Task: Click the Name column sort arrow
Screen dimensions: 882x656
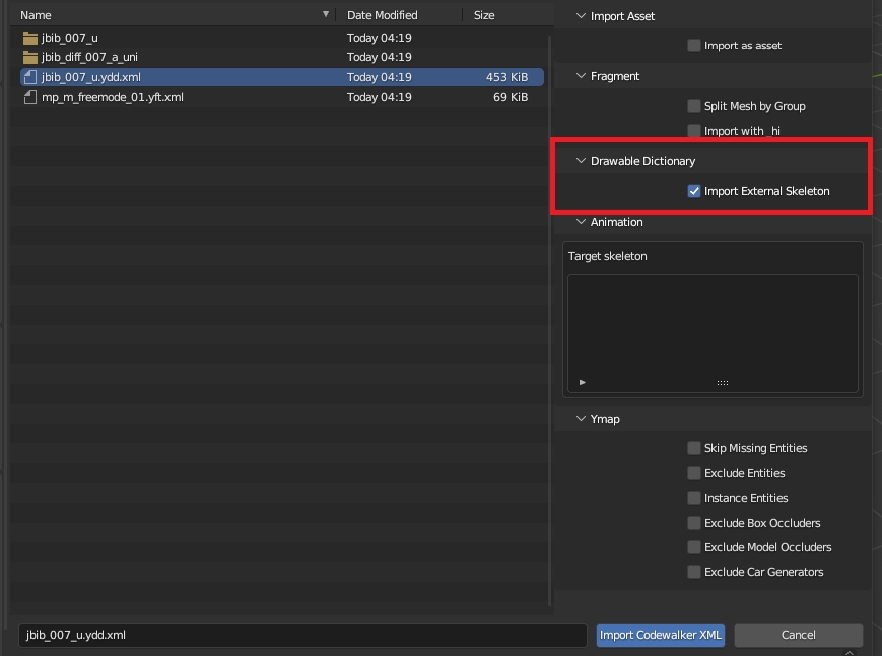Action: 326,15
